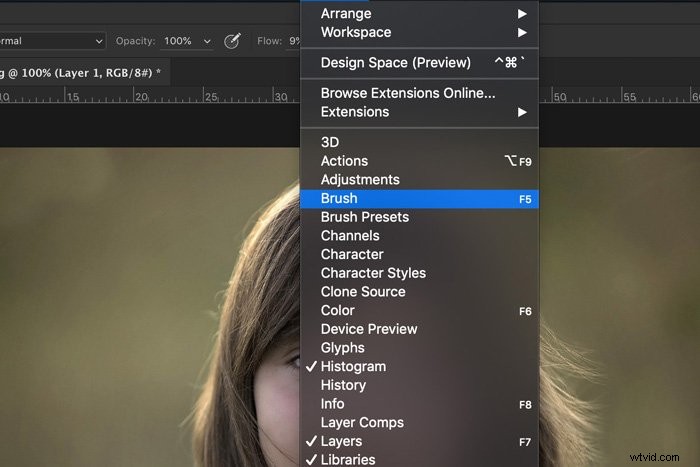Image resolution: width=700 pixels, height=467 pixels.
Task: Click the Flow label in options bar
Action: [x=269, y=41]
